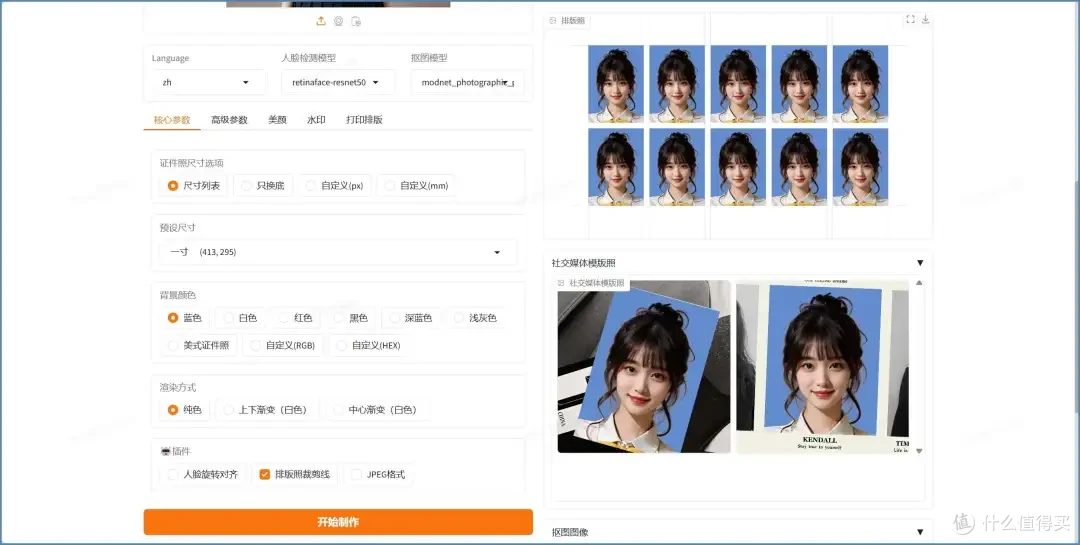
Task: Click the ten-photo layout sheet image
Action: tap(738, 125)
